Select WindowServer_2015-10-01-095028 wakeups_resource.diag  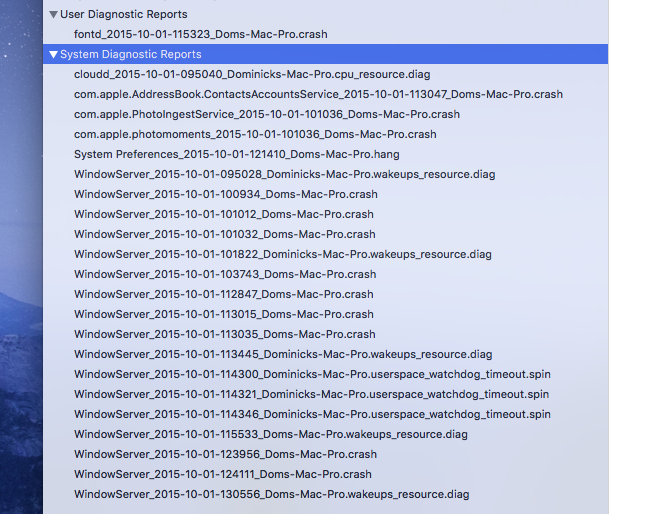[285, 174]
